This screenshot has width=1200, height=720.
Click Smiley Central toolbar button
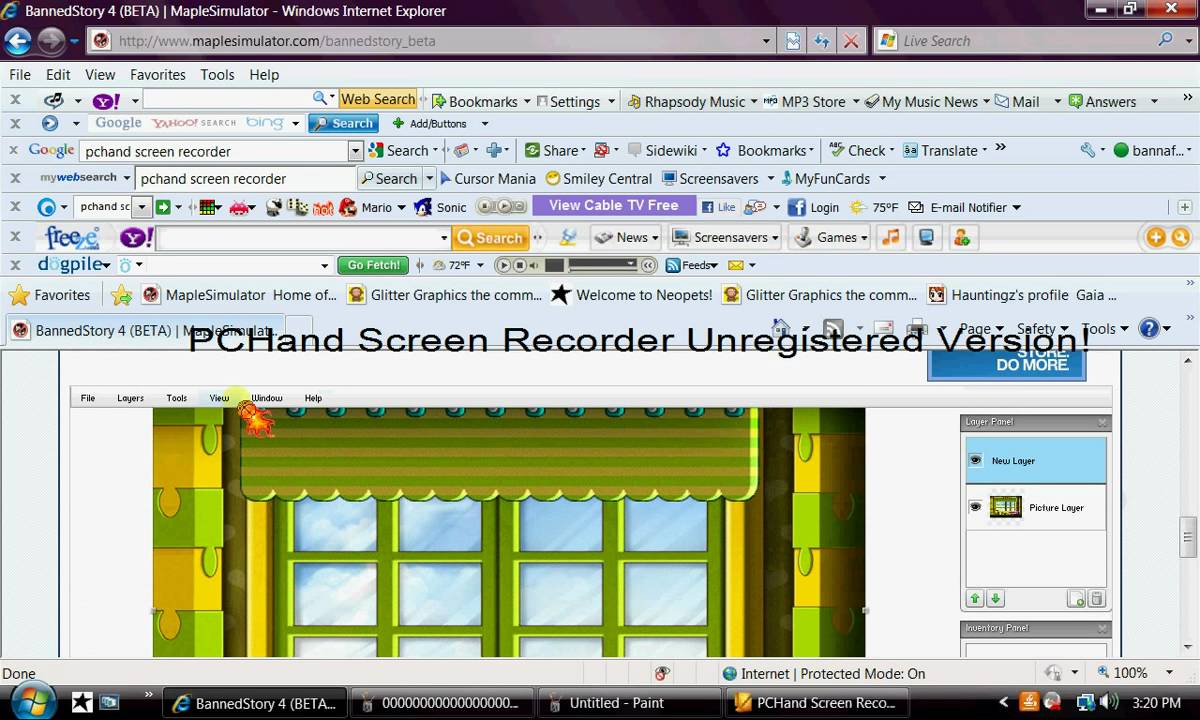pyautogui.click(x=599, y=178)
